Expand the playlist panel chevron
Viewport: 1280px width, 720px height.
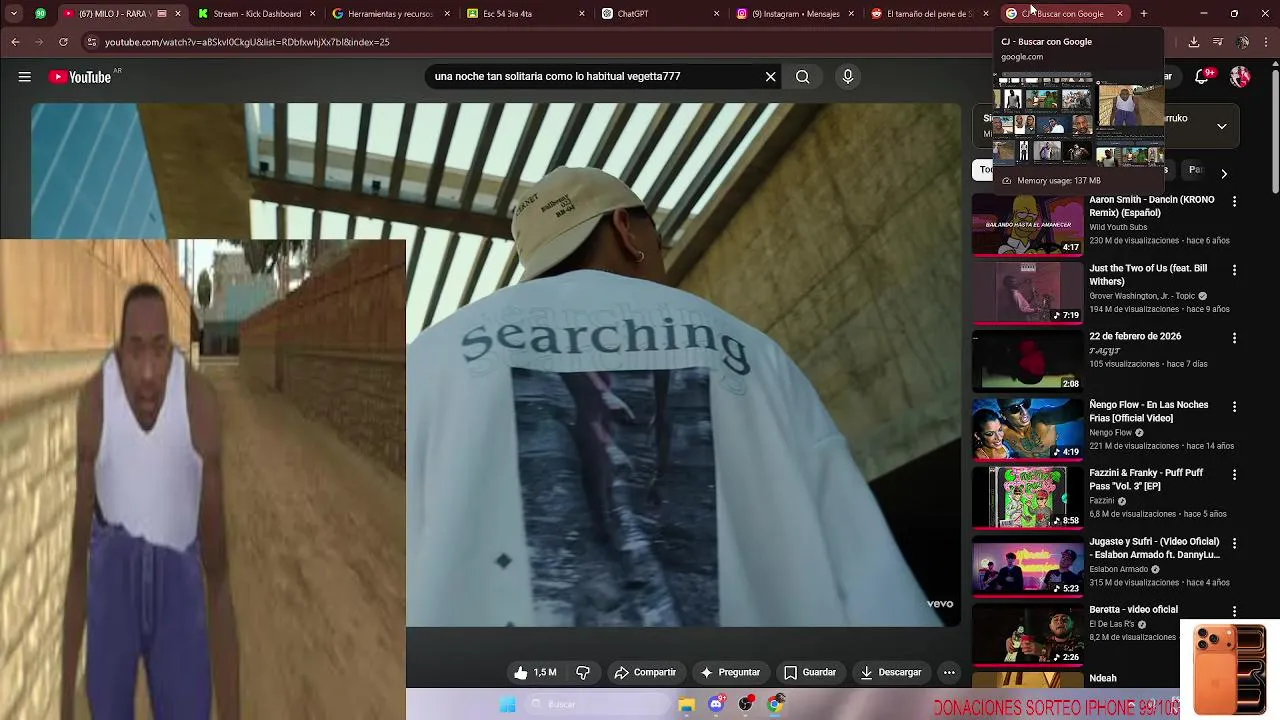tap(1221, 126)
